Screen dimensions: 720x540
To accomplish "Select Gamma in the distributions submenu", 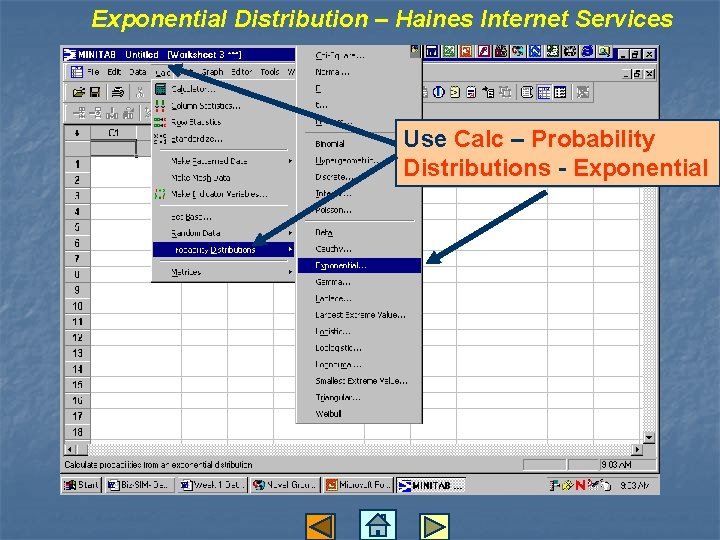I will 359,282.
